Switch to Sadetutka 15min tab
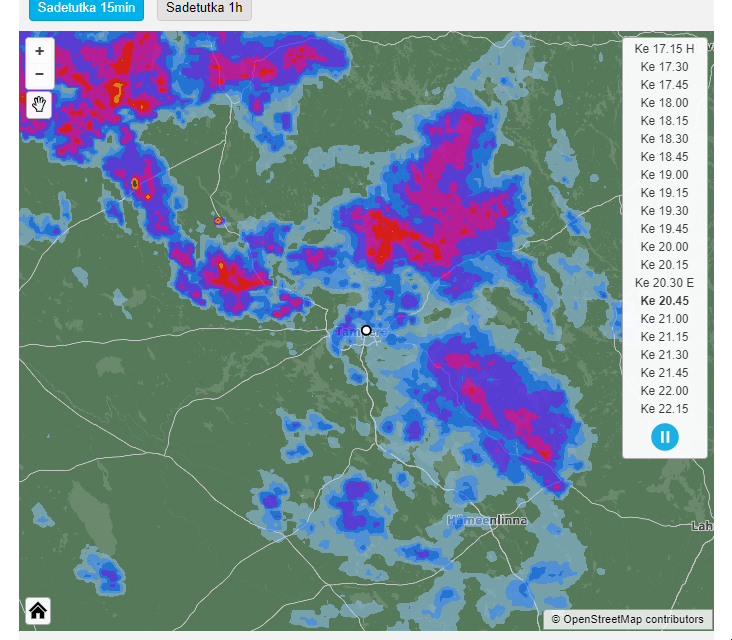The height and width of the screenshot is (640, 732). click(86, 8)
